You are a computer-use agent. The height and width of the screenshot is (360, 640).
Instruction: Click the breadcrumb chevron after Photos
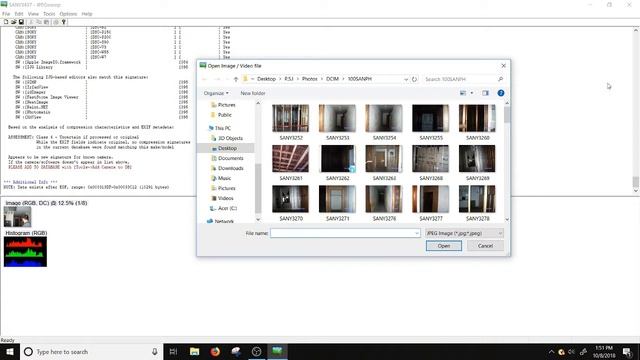pyautogui.click(x=322, y=79)
